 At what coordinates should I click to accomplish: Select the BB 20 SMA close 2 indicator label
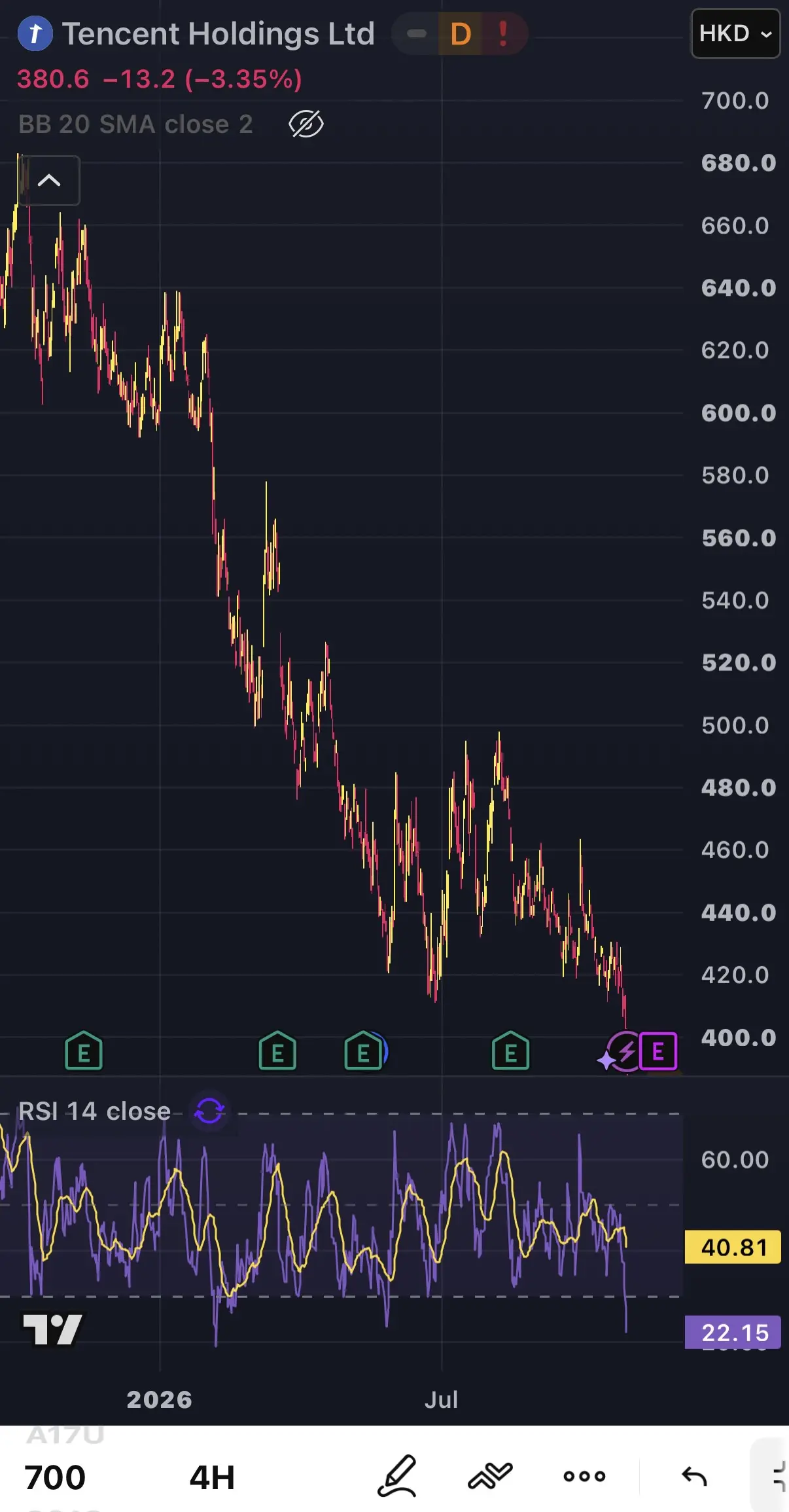coord(135,124)
